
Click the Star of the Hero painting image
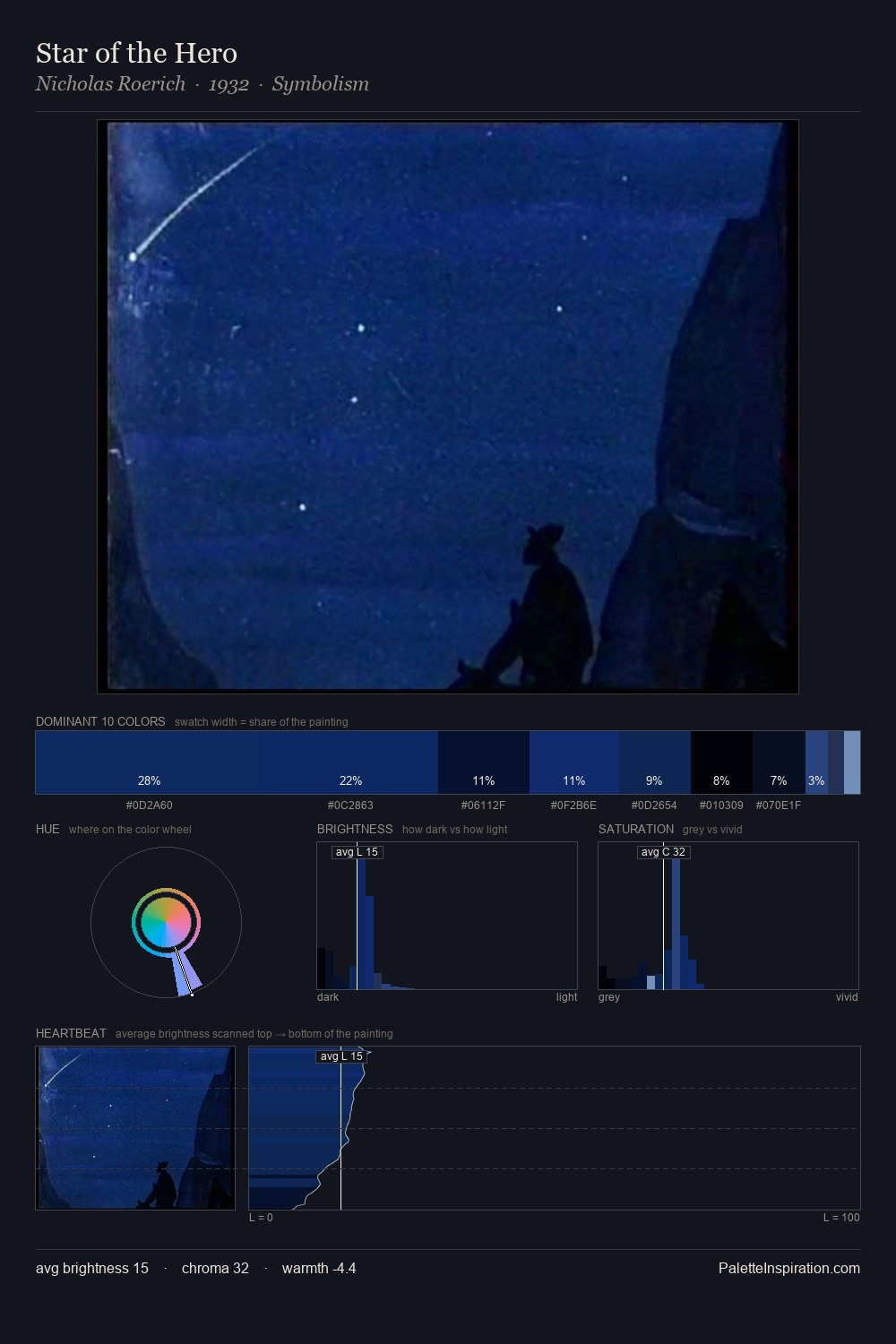(448, 407)
